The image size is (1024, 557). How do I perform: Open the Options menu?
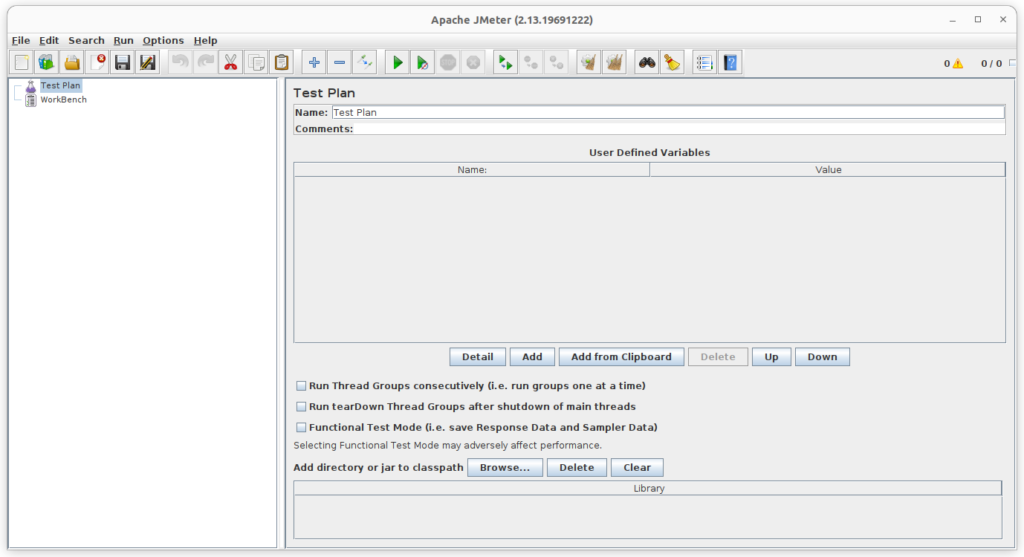163,40
